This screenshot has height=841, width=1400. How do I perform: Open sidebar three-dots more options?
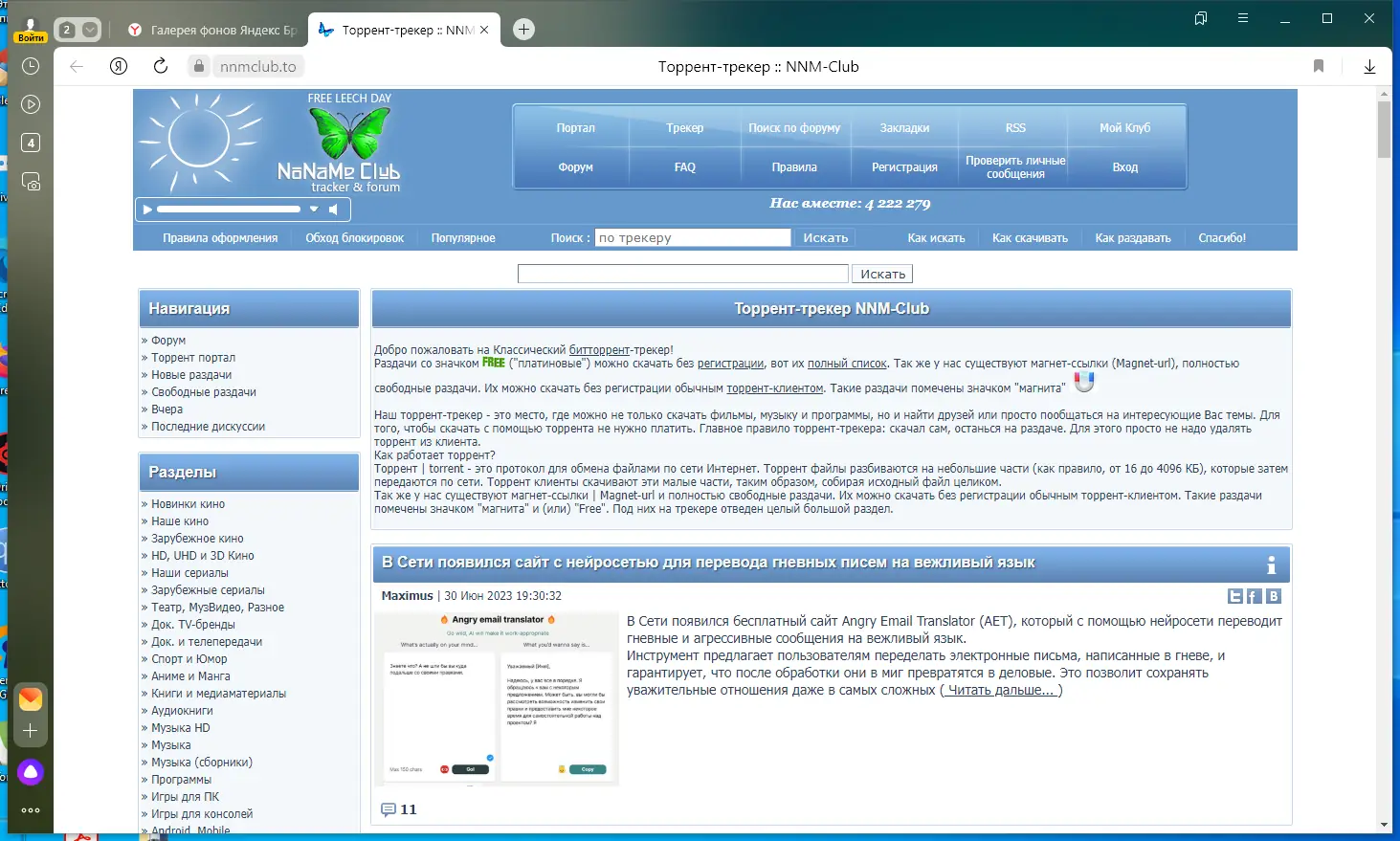click(31, 810)
